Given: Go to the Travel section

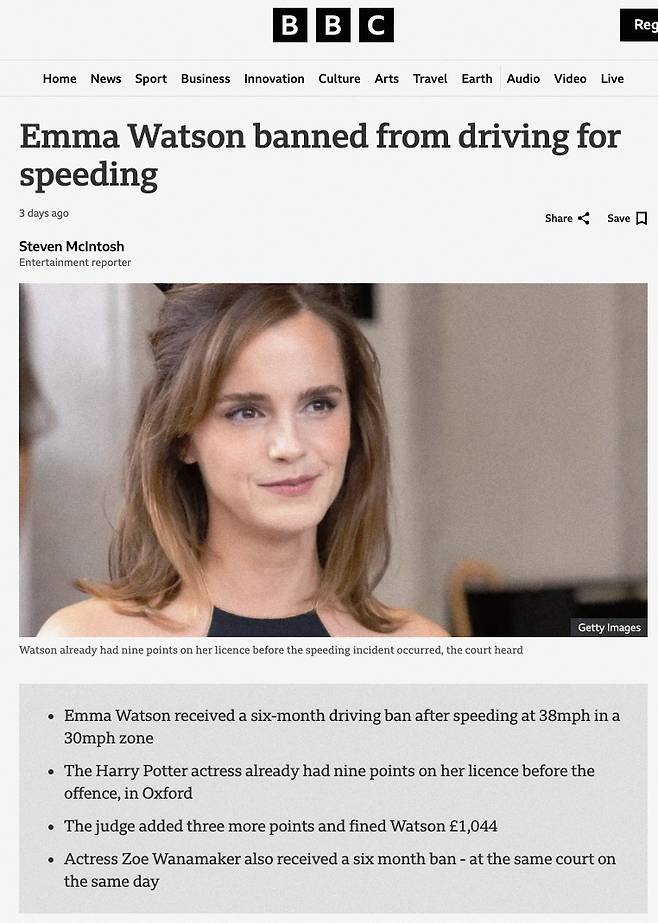Looking at the screenshot, I should click(x=430, y=79).
